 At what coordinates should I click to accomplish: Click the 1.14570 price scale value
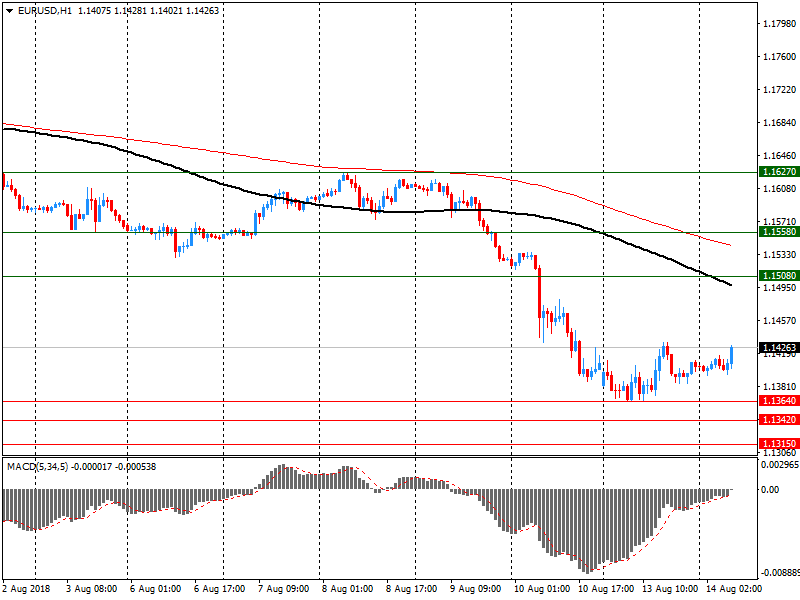point(780,320)
